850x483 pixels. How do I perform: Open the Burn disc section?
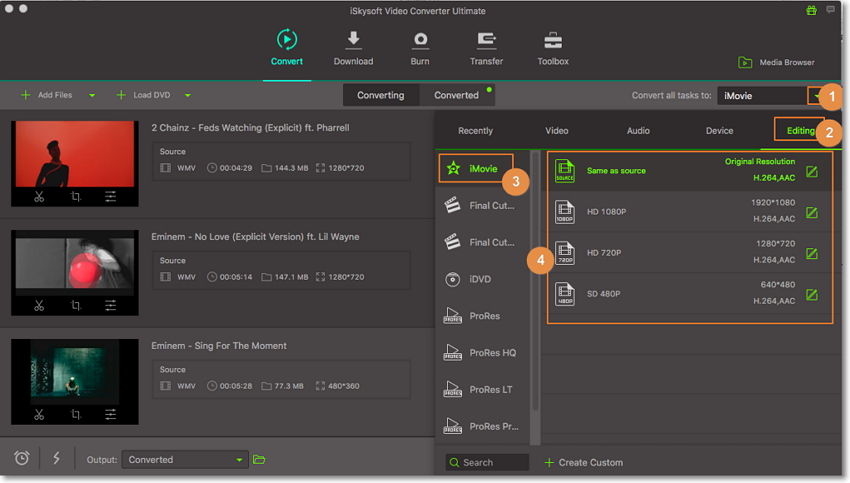click(421, 41)
